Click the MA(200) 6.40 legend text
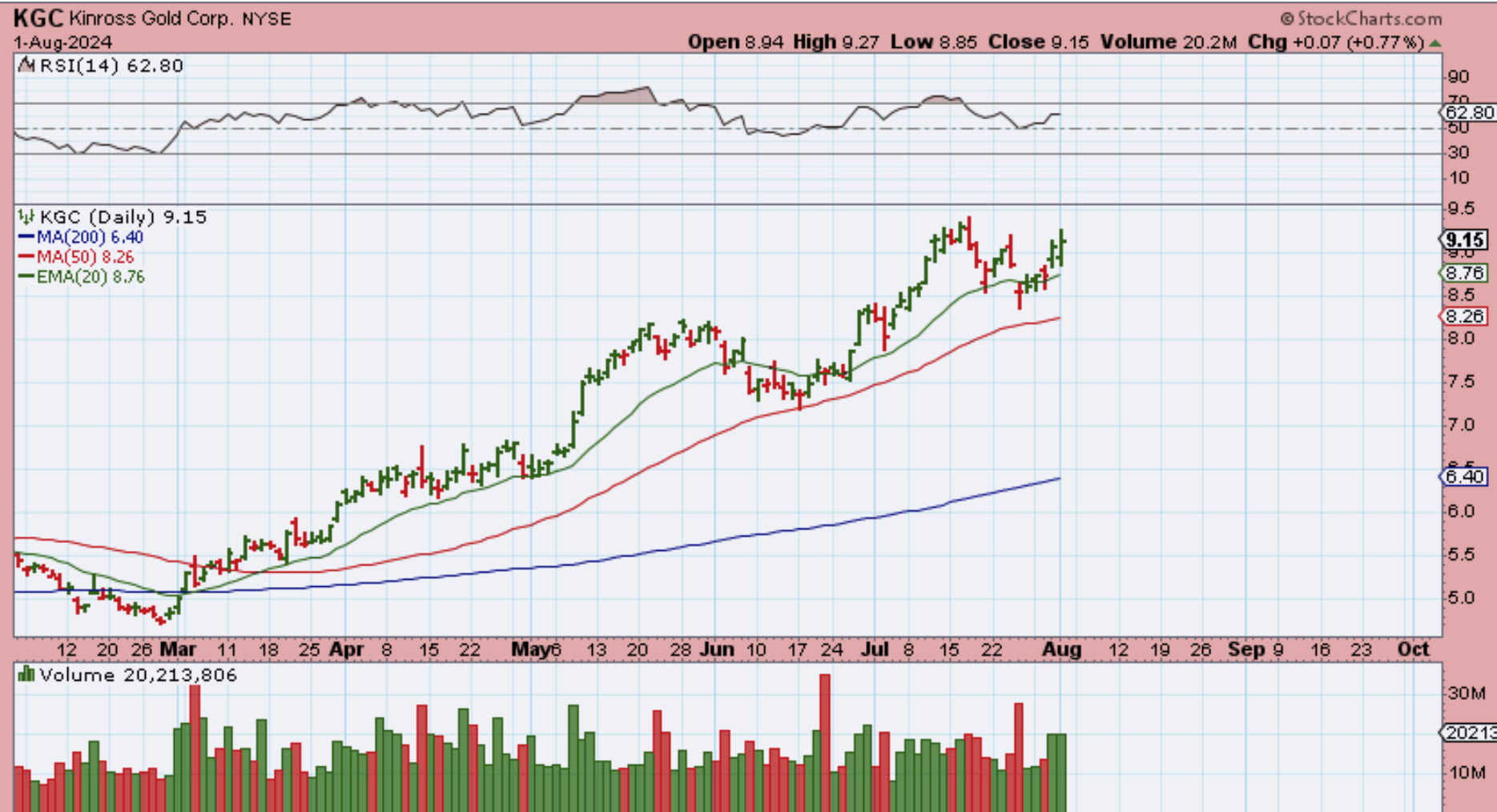The image size is (1497, 812). [x=90, y=237]
